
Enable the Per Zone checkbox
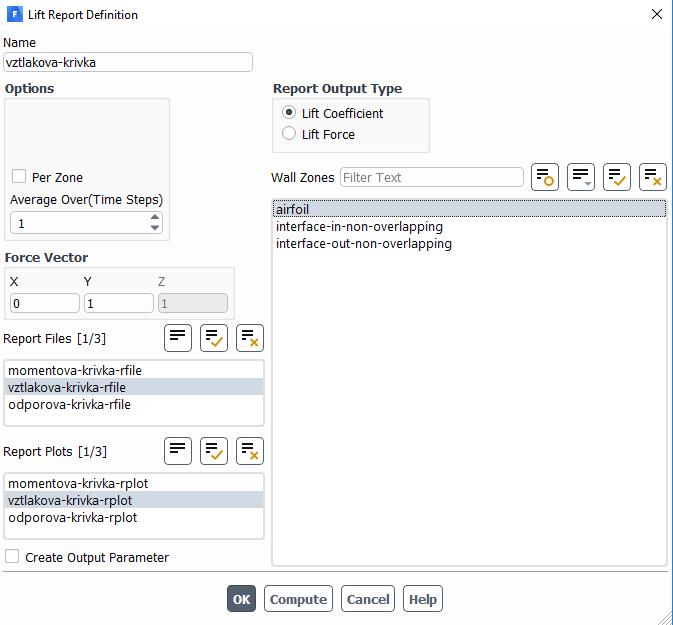coord(19,176)
